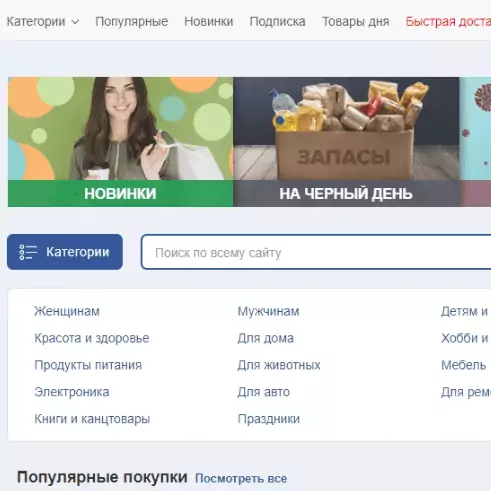Click the chevron arrow beside top Категории

(x=75, y=22)
